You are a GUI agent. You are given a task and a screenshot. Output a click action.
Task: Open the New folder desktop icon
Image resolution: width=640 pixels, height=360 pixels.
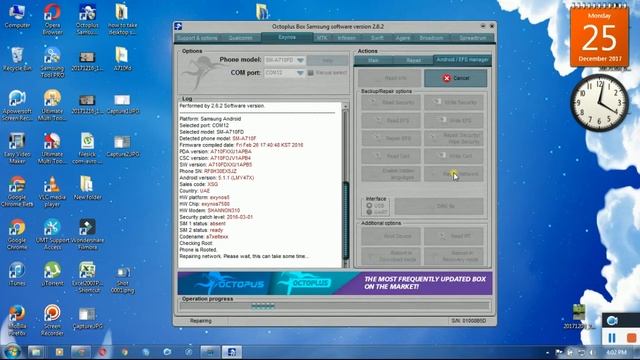tap(87, 188)
